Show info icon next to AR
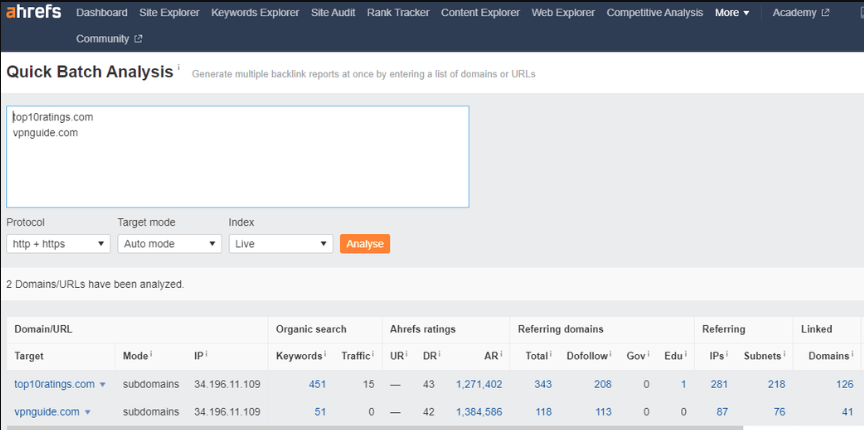 click(x=501, y=353)
